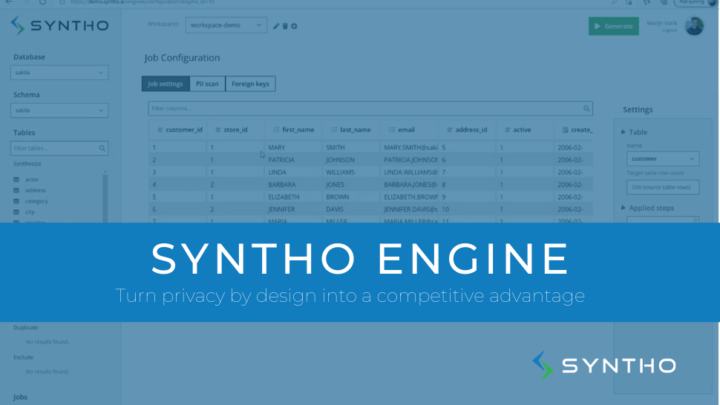Click the Logout link
This screenshot has height=405, width=720.
pos(669,30)
